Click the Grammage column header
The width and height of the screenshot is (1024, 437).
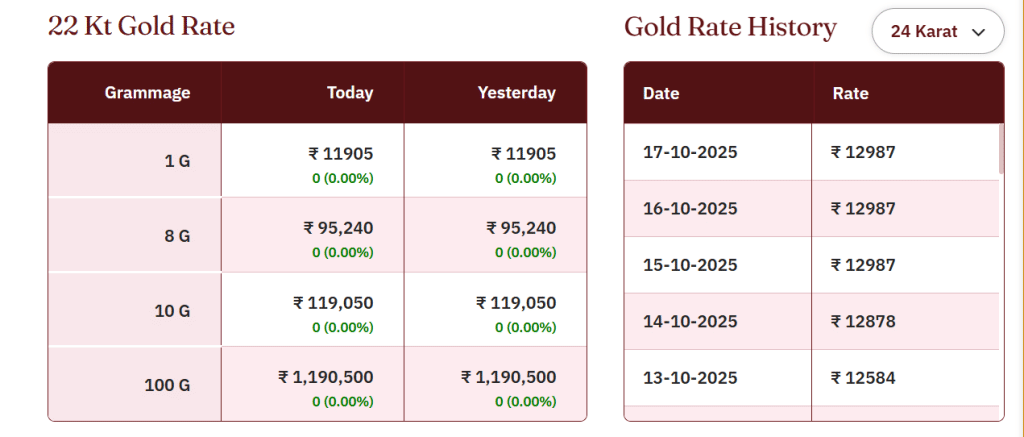coord(147,93)
